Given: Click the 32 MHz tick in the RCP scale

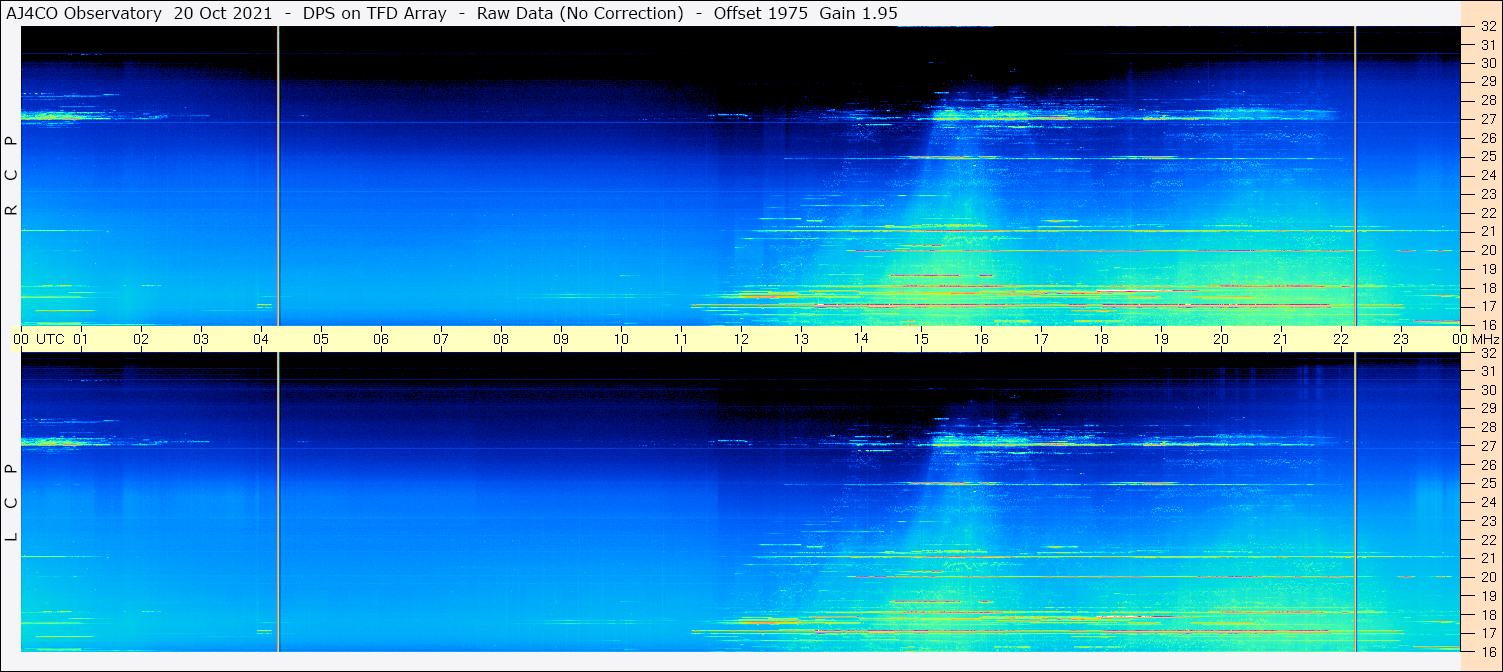Looking at the screenshot, I should coord(1487,27).
